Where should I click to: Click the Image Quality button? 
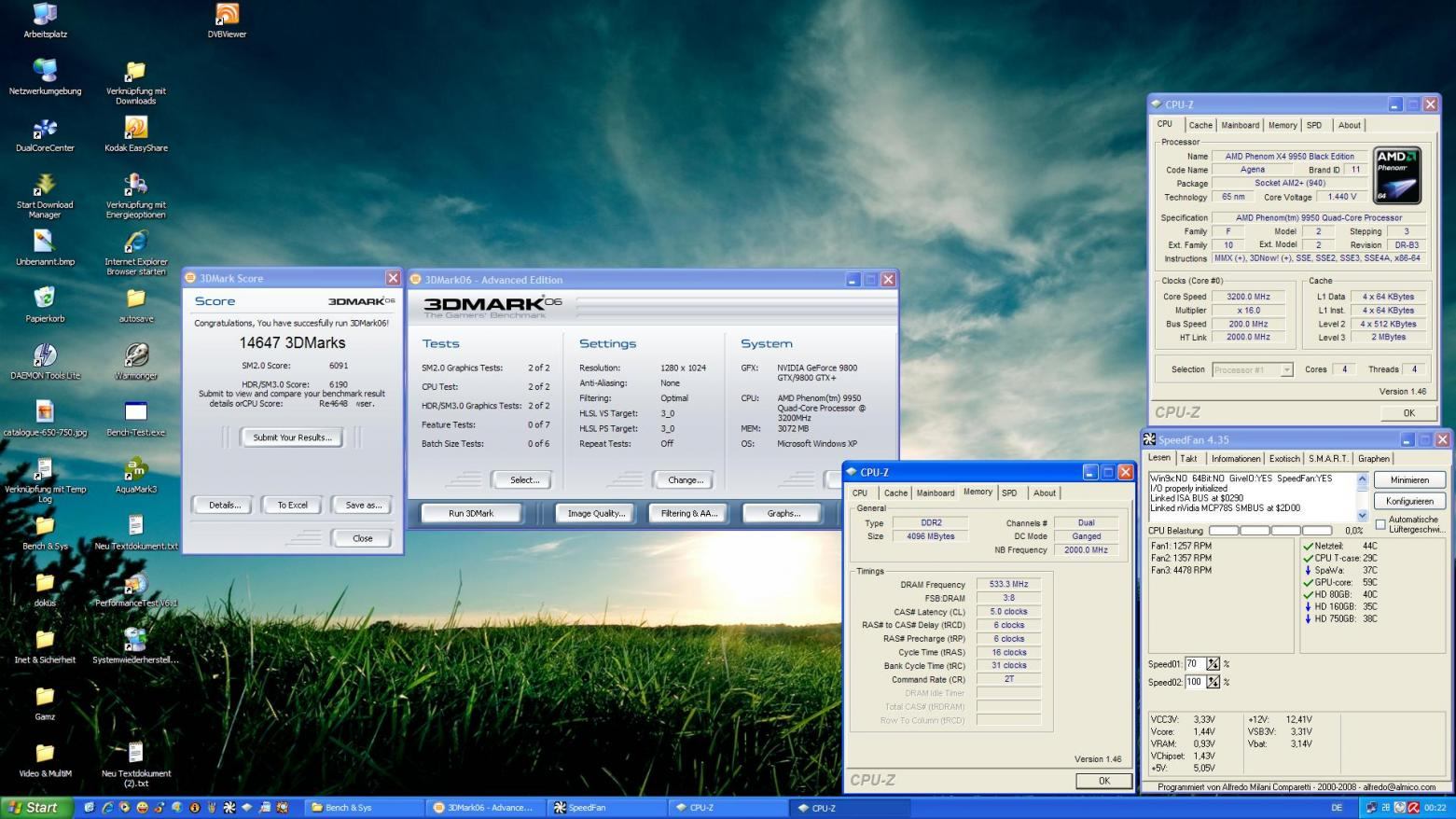pos(596,513)
